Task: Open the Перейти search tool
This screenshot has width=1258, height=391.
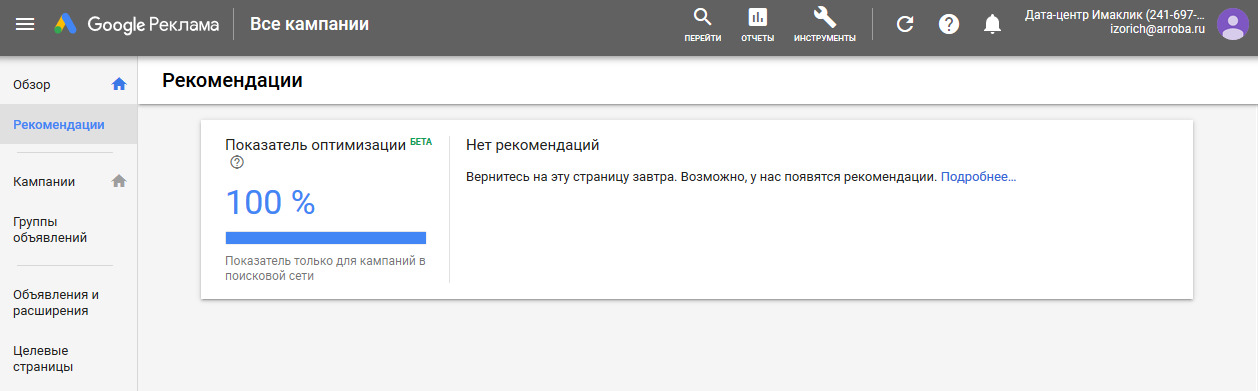Action: [x=703, y=25]
